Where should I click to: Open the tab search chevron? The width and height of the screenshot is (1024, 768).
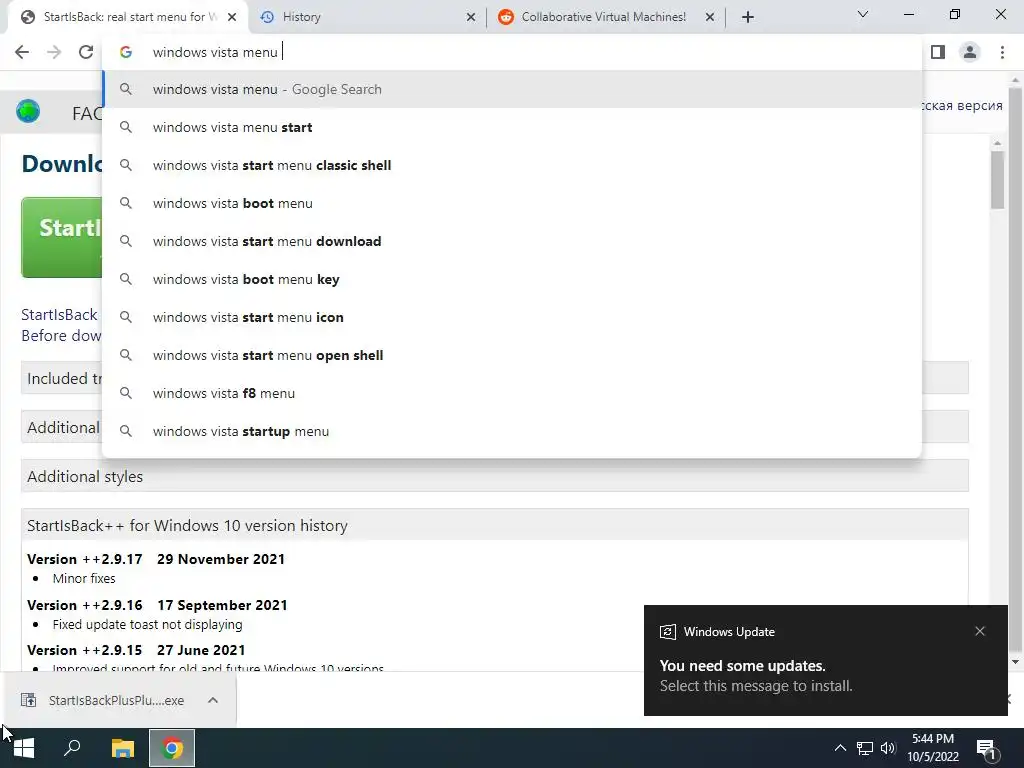(863, 14)
